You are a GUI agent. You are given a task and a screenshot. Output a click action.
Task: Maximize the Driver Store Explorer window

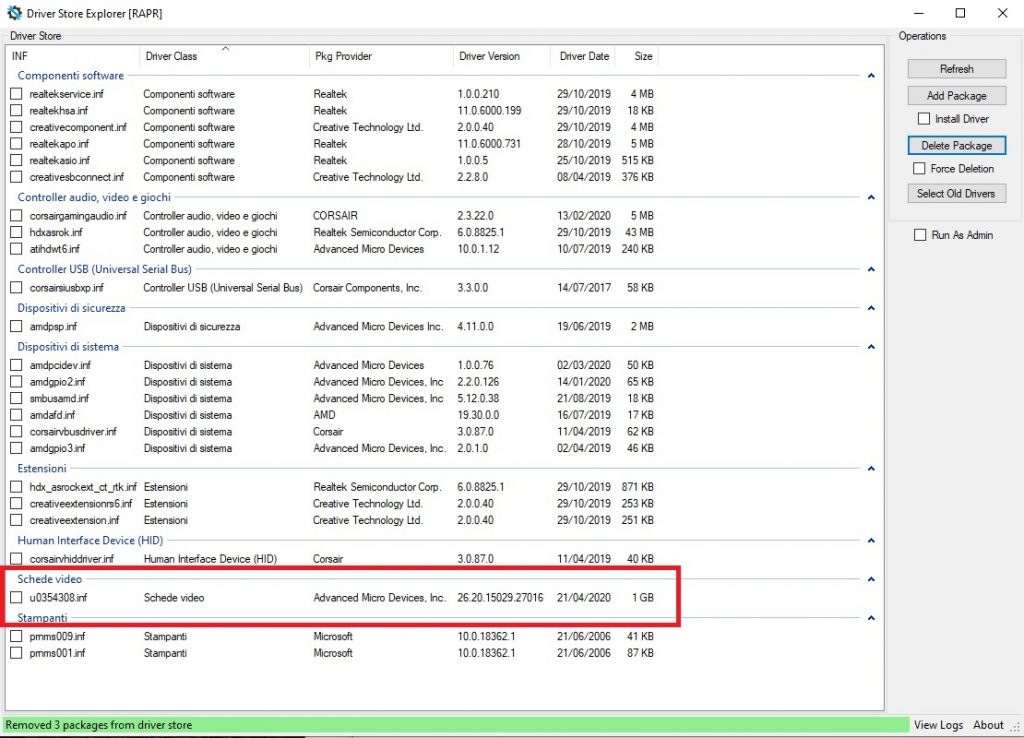click(960, 13)
